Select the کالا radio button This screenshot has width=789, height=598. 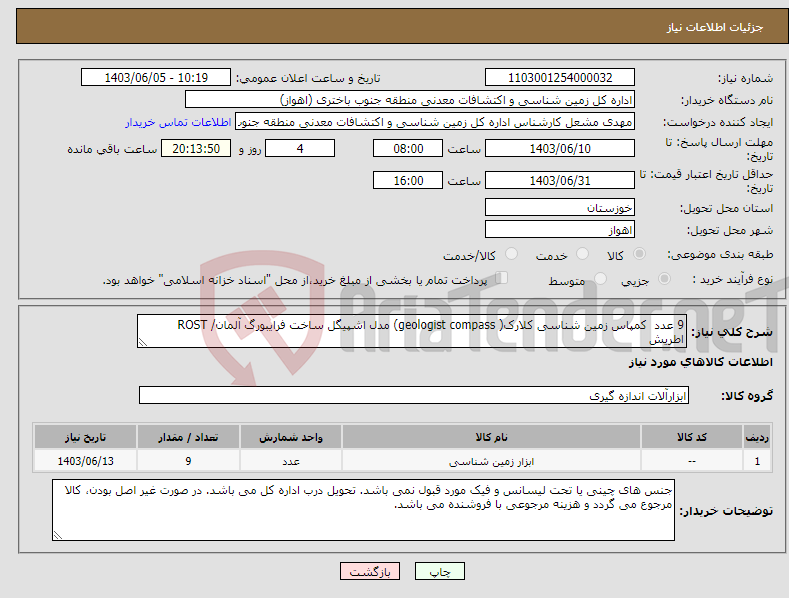click(639, 254)
